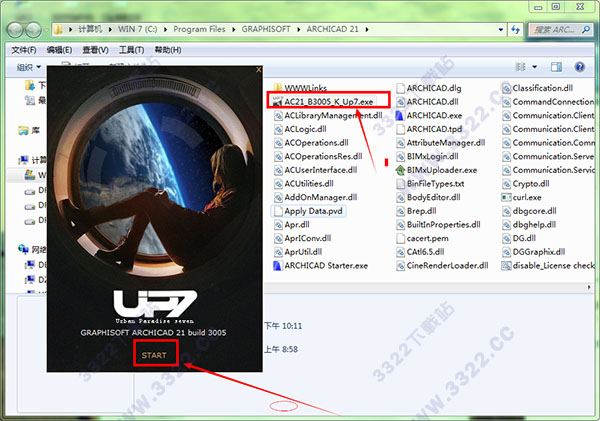Click the search ARCHICAD 21 field
The image size is (600, 421).
click(x=560, y=29)
